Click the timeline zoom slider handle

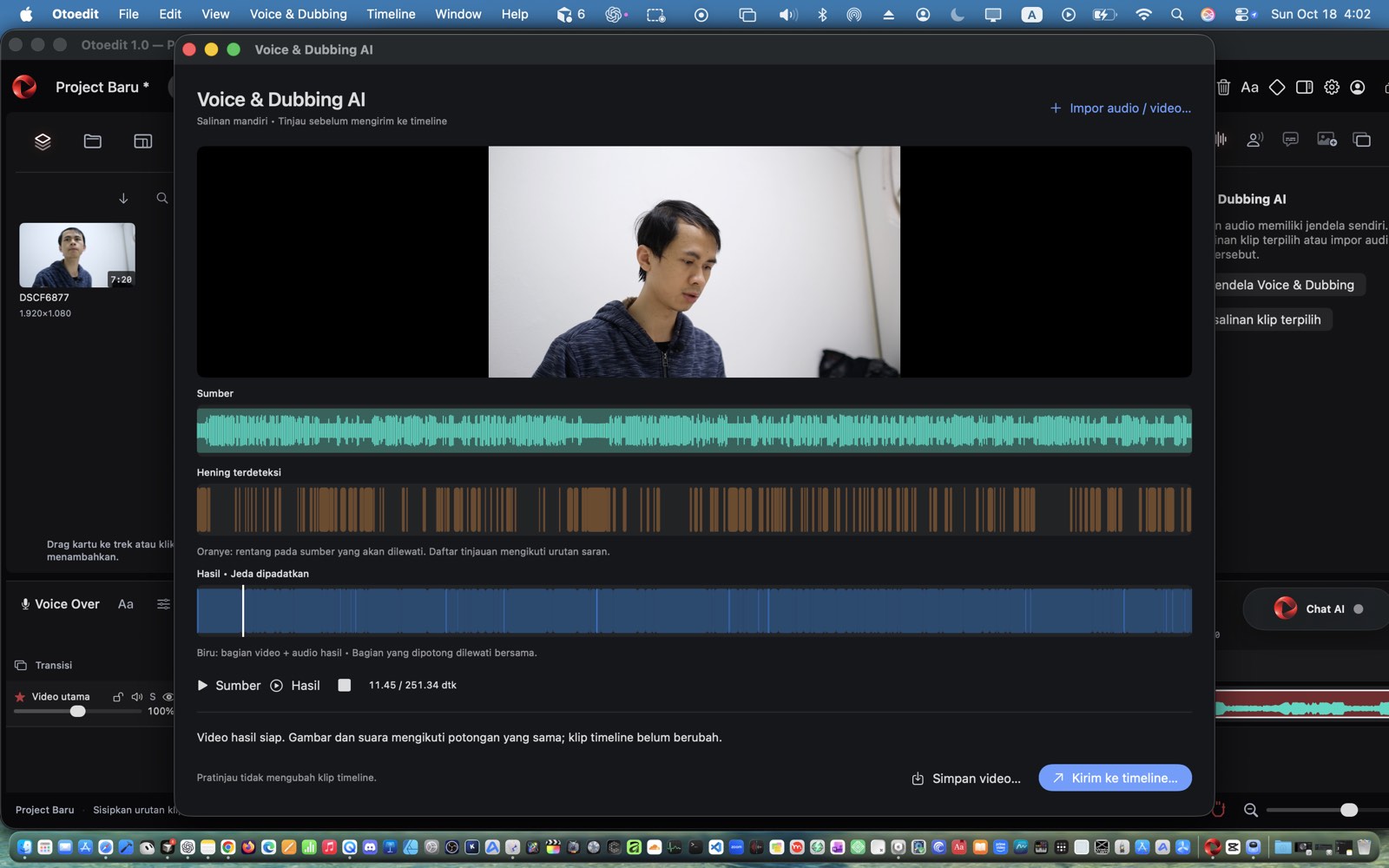click(1349, 810)
